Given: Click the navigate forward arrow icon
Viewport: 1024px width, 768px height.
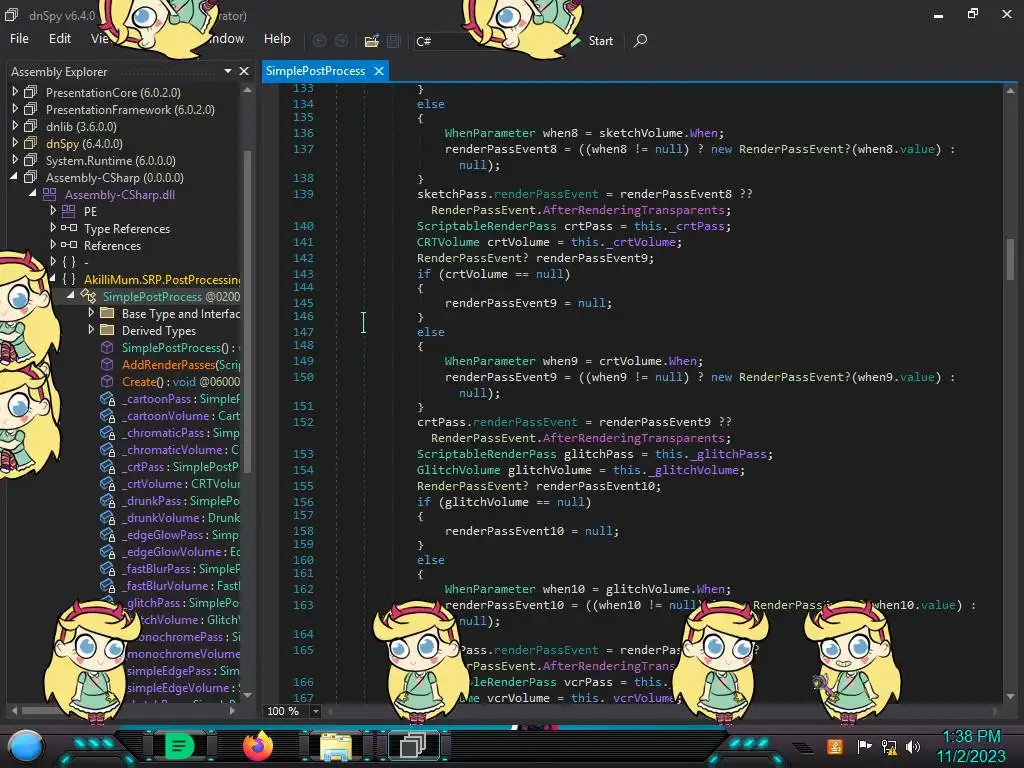Looking at the screenshot, I should (341, 41).
